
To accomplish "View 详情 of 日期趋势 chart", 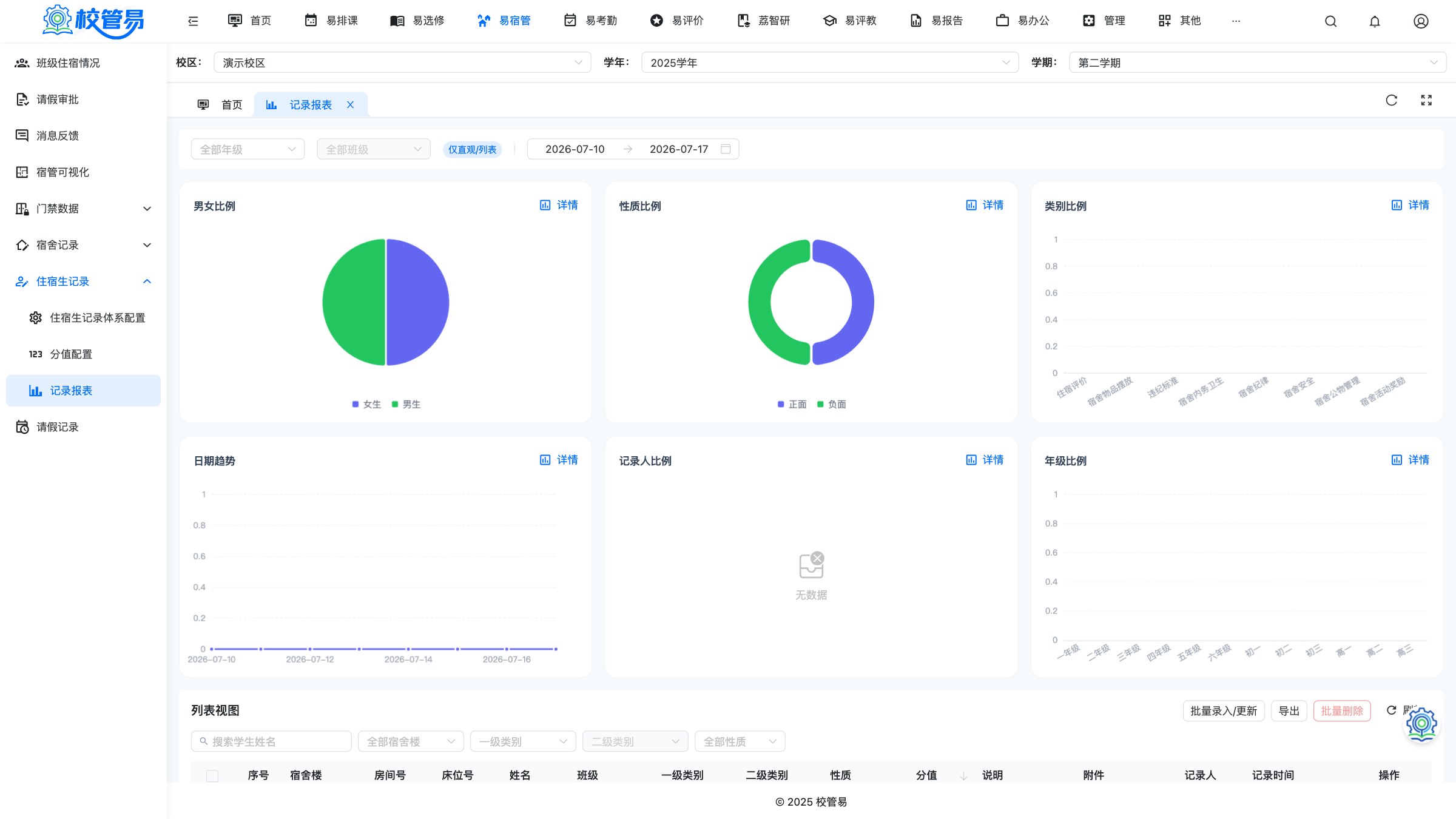I will coord(559,460).
